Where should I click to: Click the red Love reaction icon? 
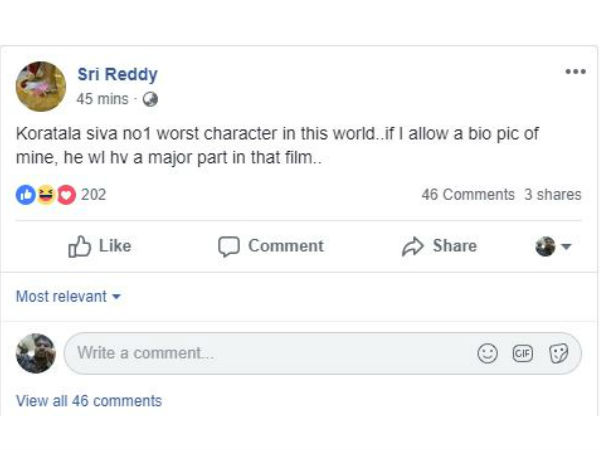[x=66, y=195]
